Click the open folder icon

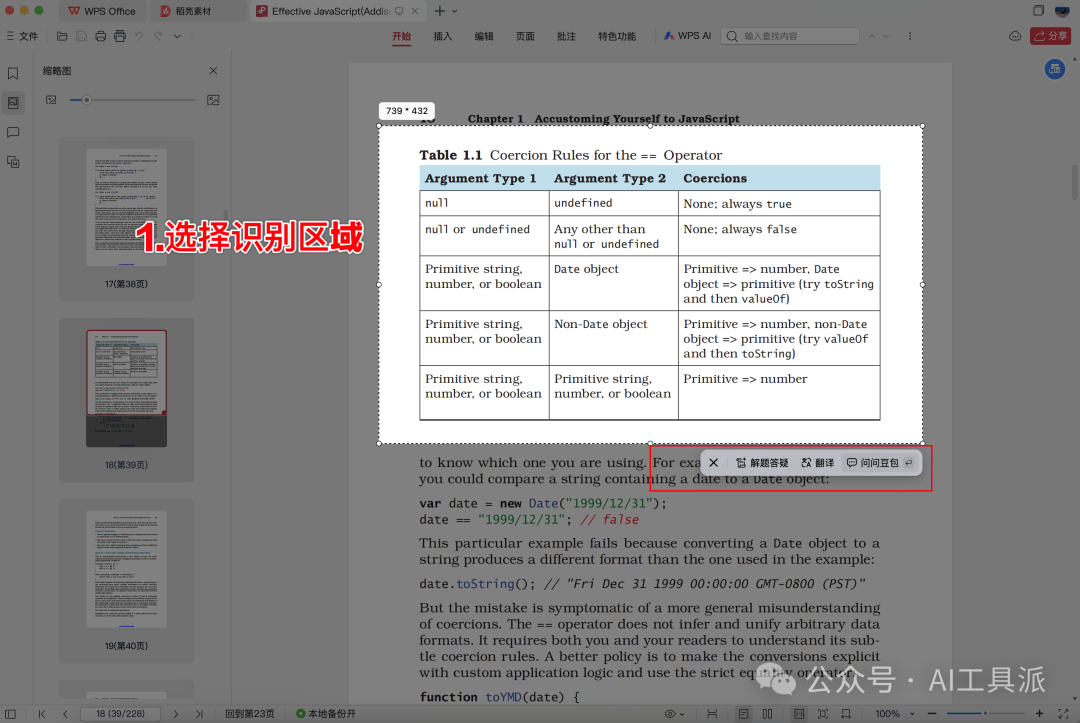click(x=62, y=36)
